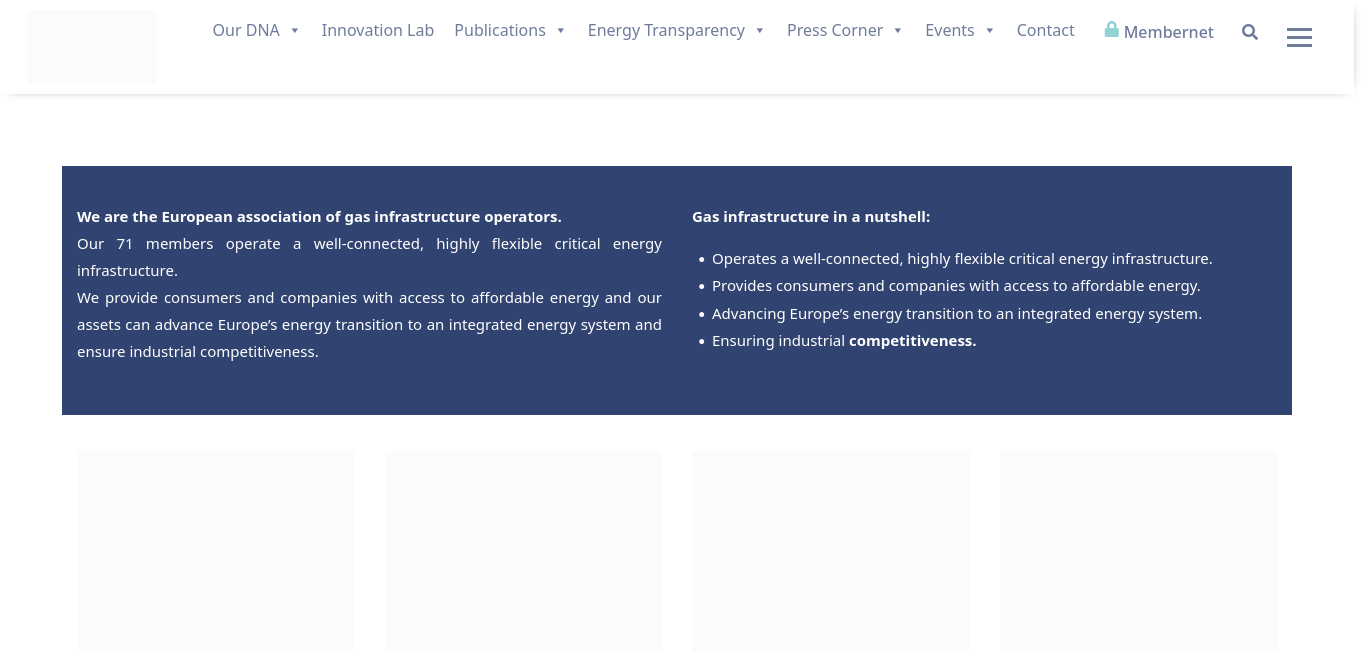Viewport: 1366px width, 651px height.
Task: Expand the Our DNA dropdown arrow
Action: [295, 31]
